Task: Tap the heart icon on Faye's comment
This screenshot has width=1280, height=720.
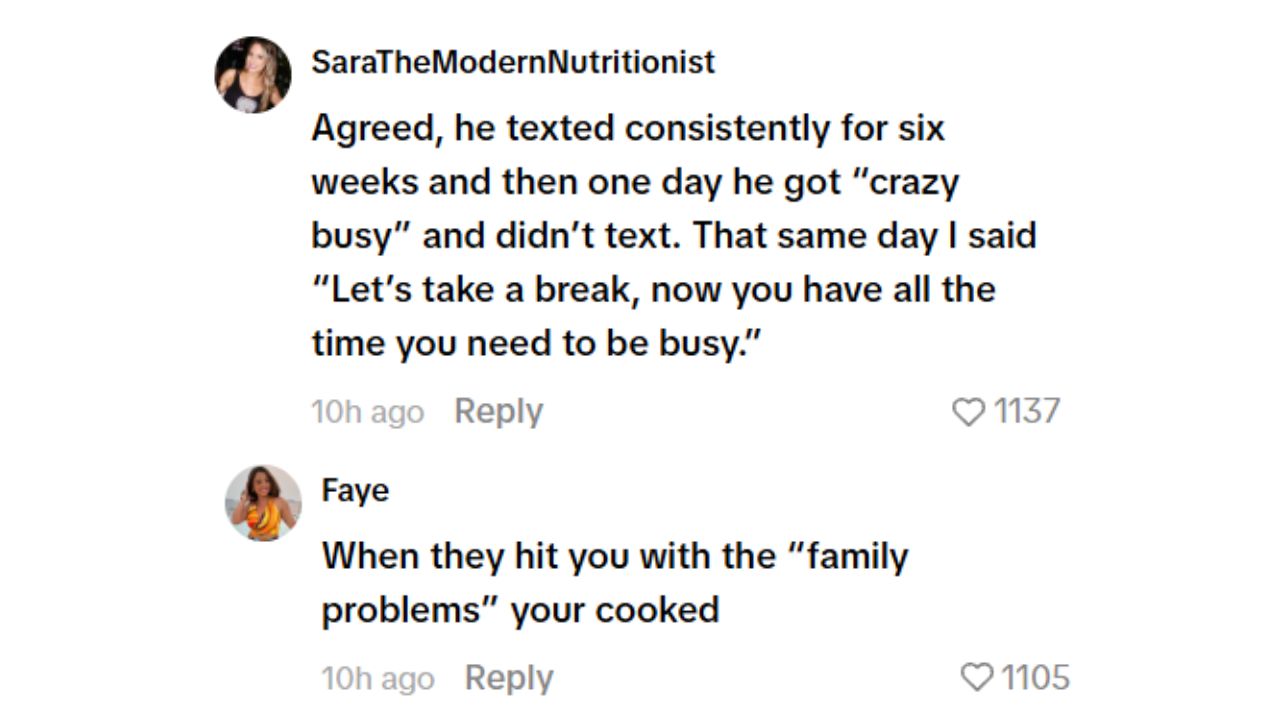Action: pos(978,678)
